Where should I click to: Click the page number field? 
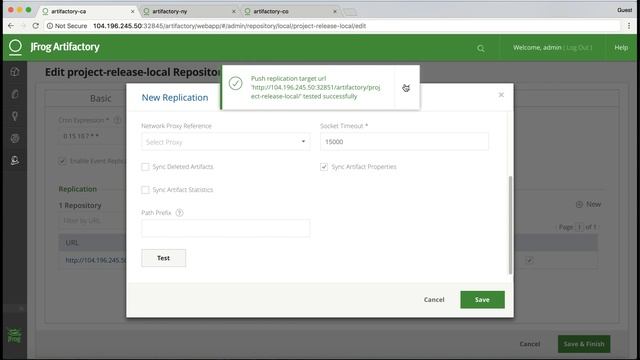coord(579,227)
